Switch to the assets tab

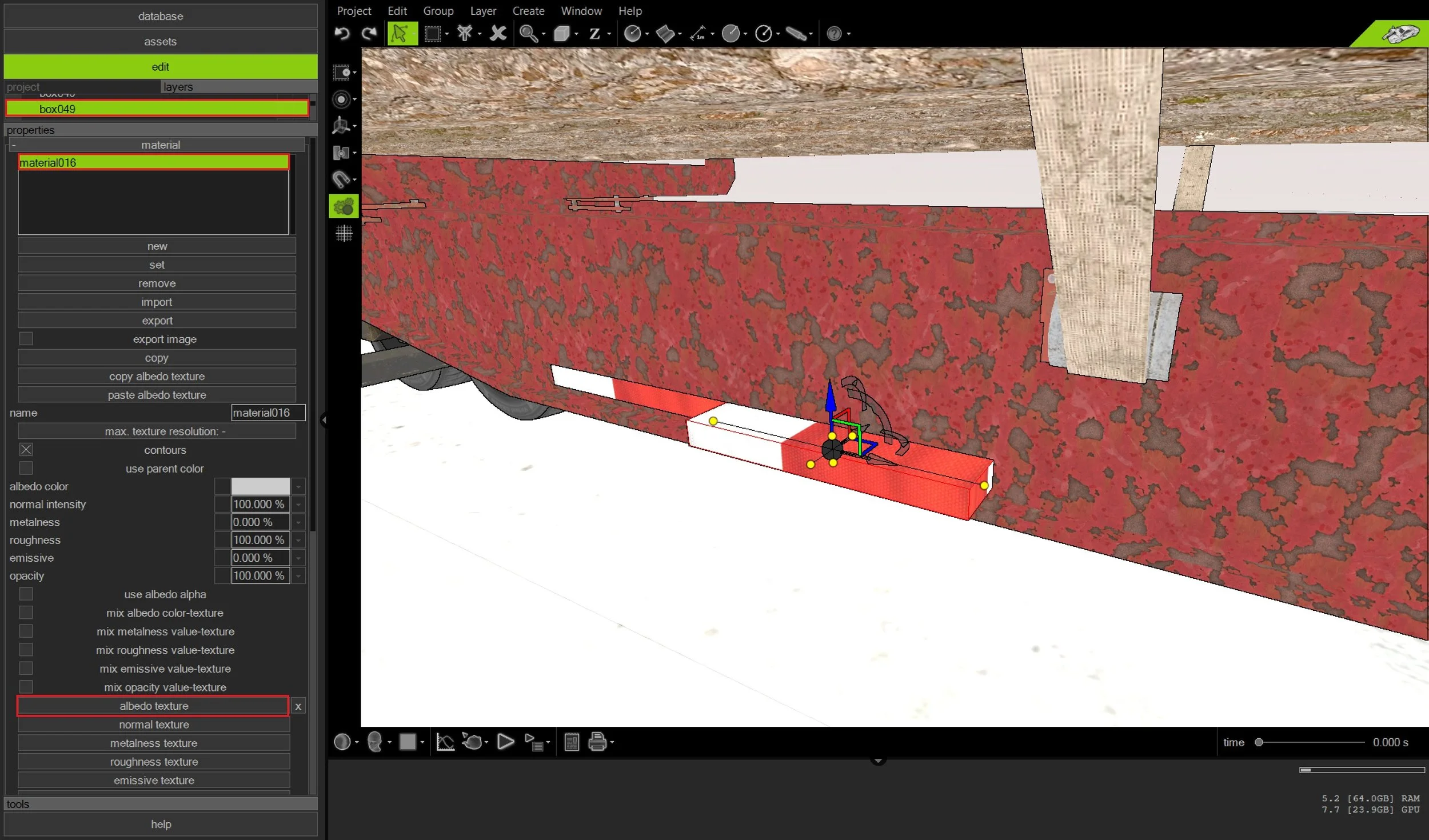point(160,42)
